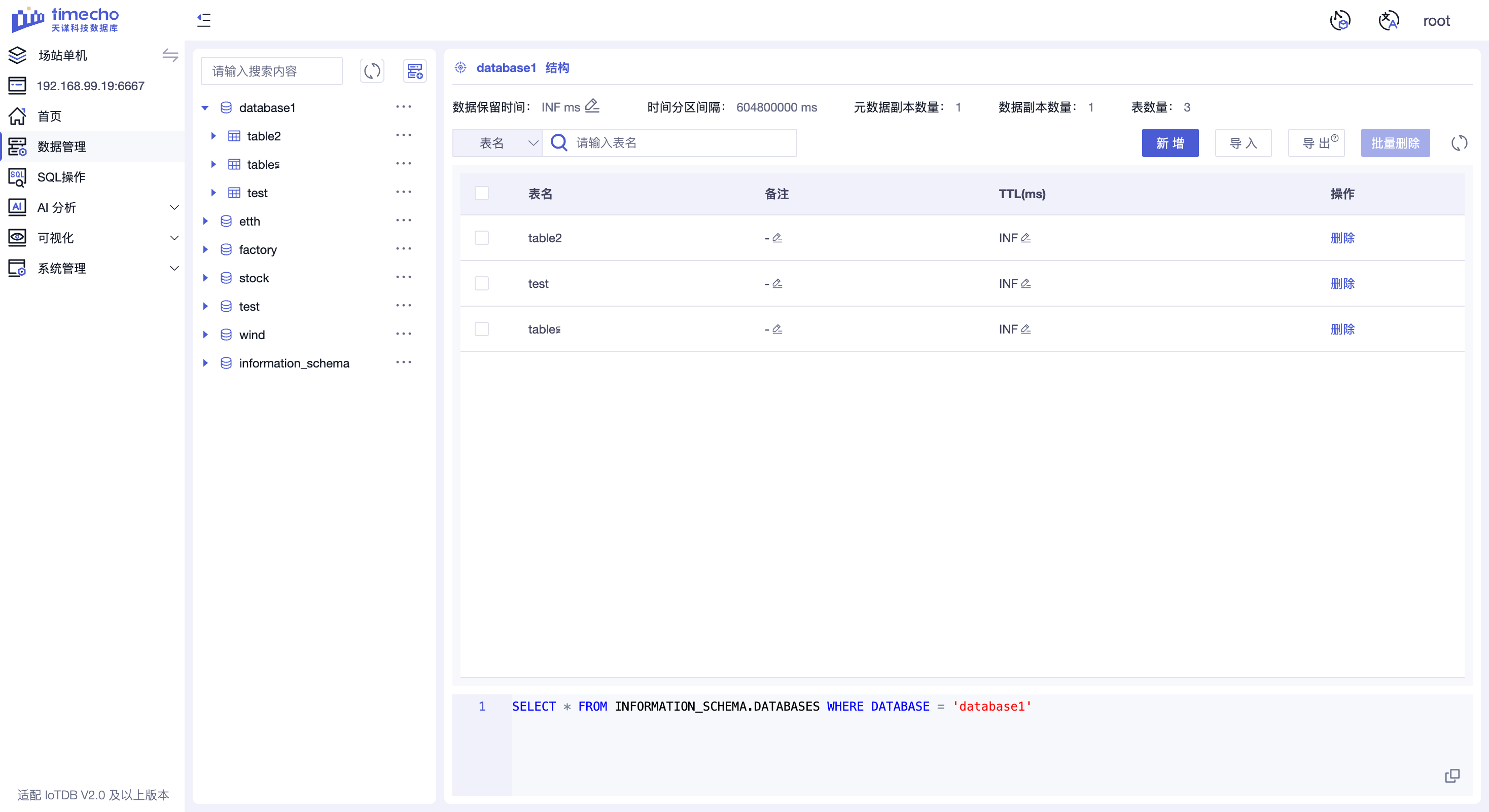
Task: Edit the TTL of test row
Action: pos(1026,283)
